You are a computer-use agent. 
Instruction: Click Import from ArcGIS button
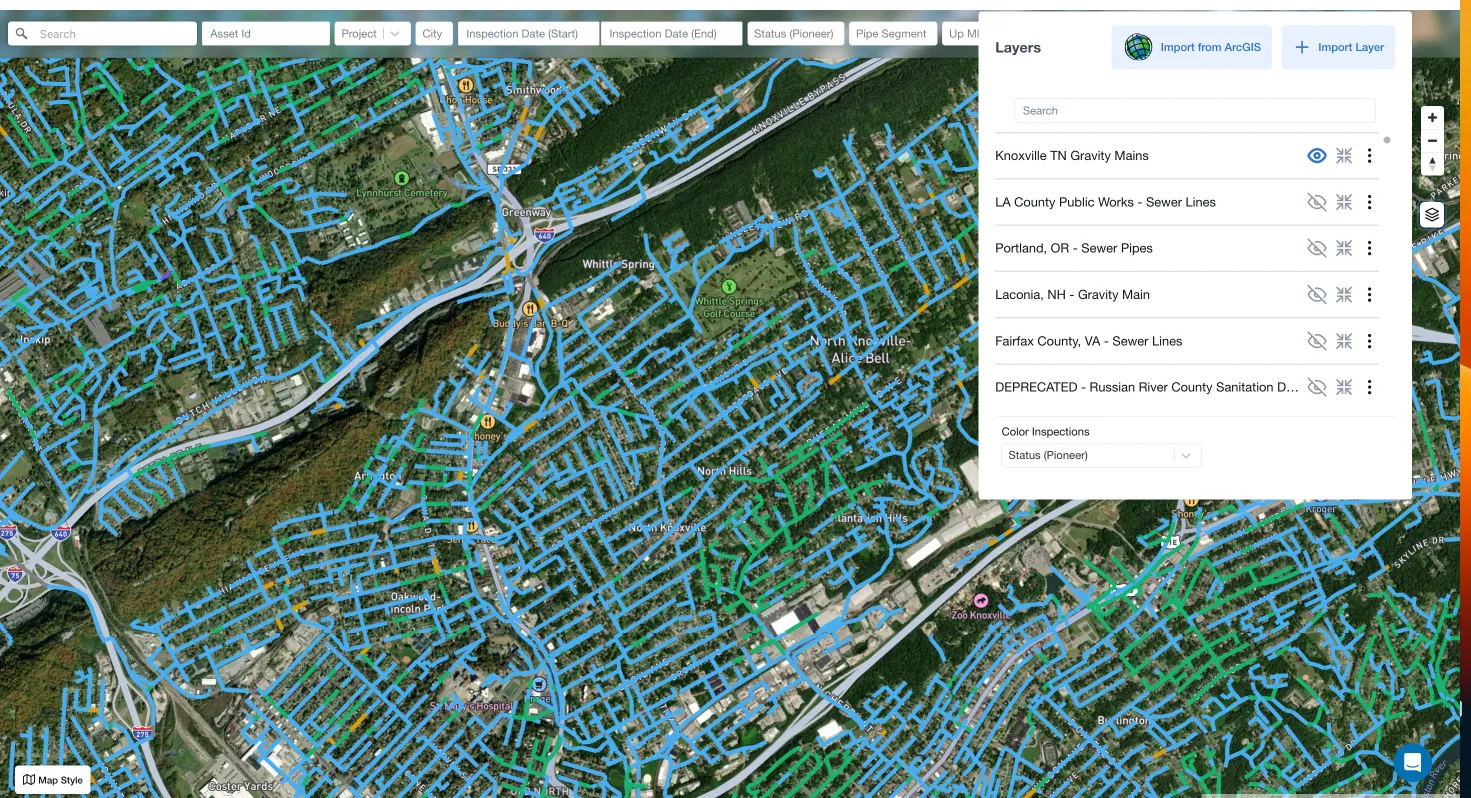click(x=1192, y=47)
